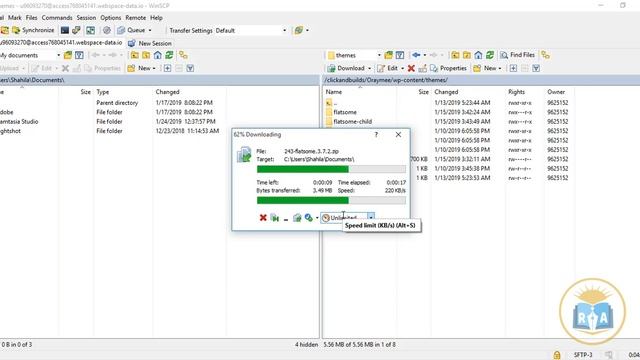This screenshot has width=640, height=360.
Task: Sort remote files by Owner column
Action: click(x=556, y=92)
